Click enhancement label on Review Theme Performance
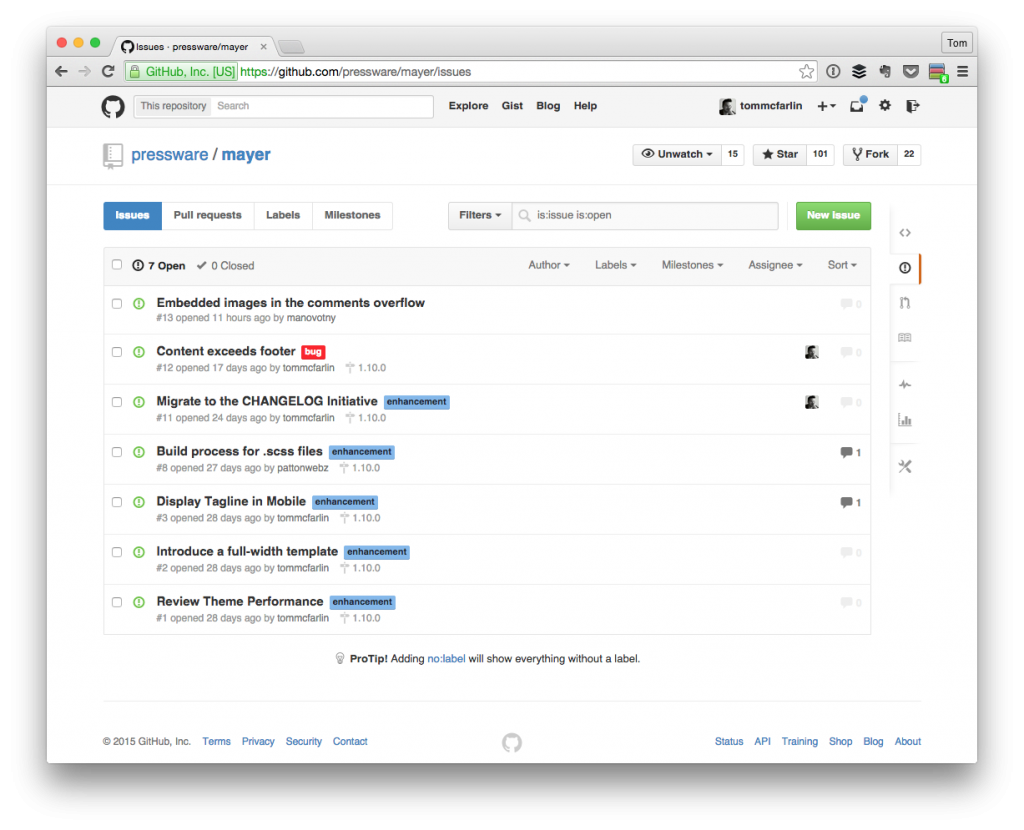 [362, 602]
